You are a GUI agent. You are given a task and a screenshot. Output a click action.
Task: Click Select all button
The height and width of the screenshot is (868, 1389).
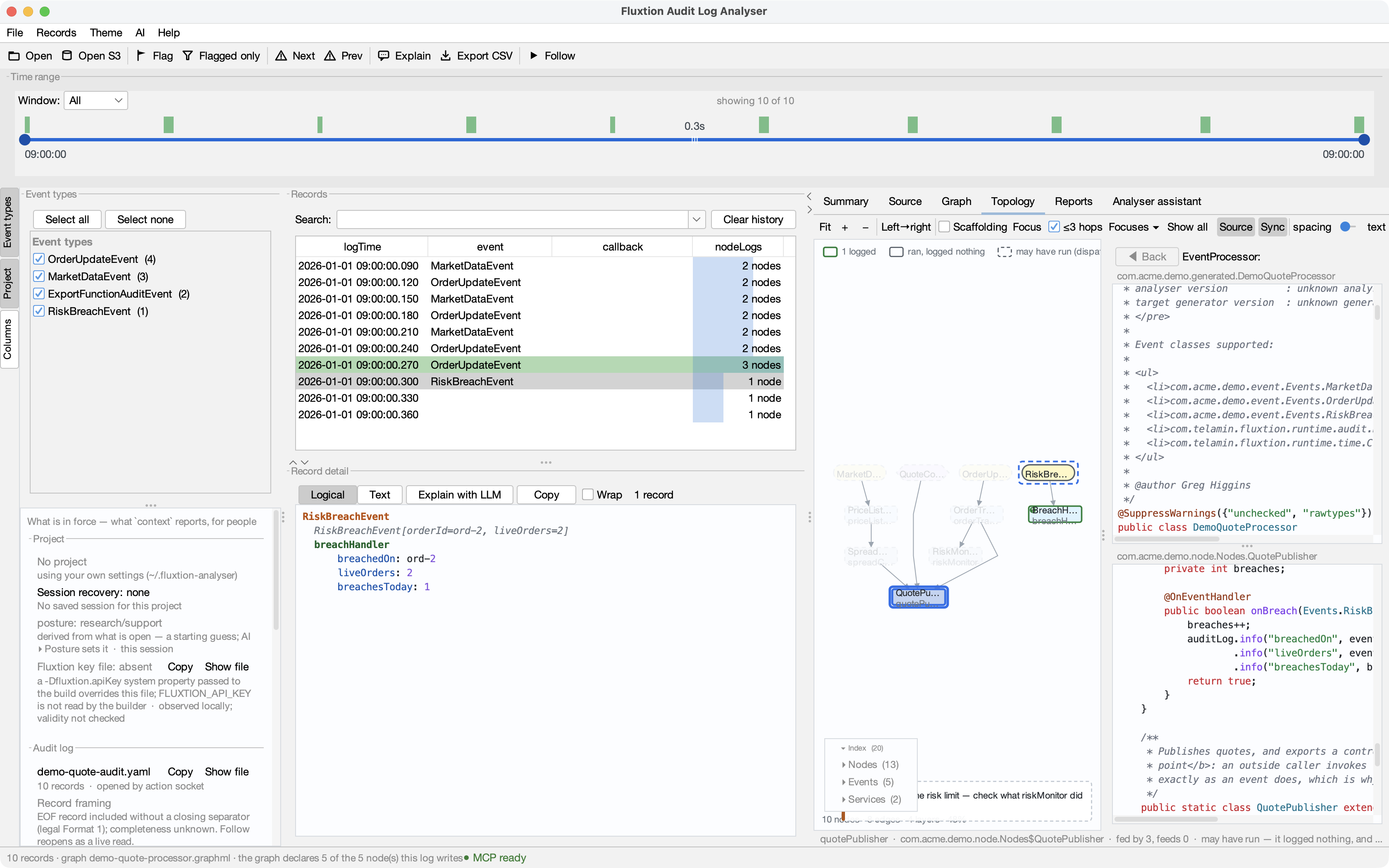67,219
